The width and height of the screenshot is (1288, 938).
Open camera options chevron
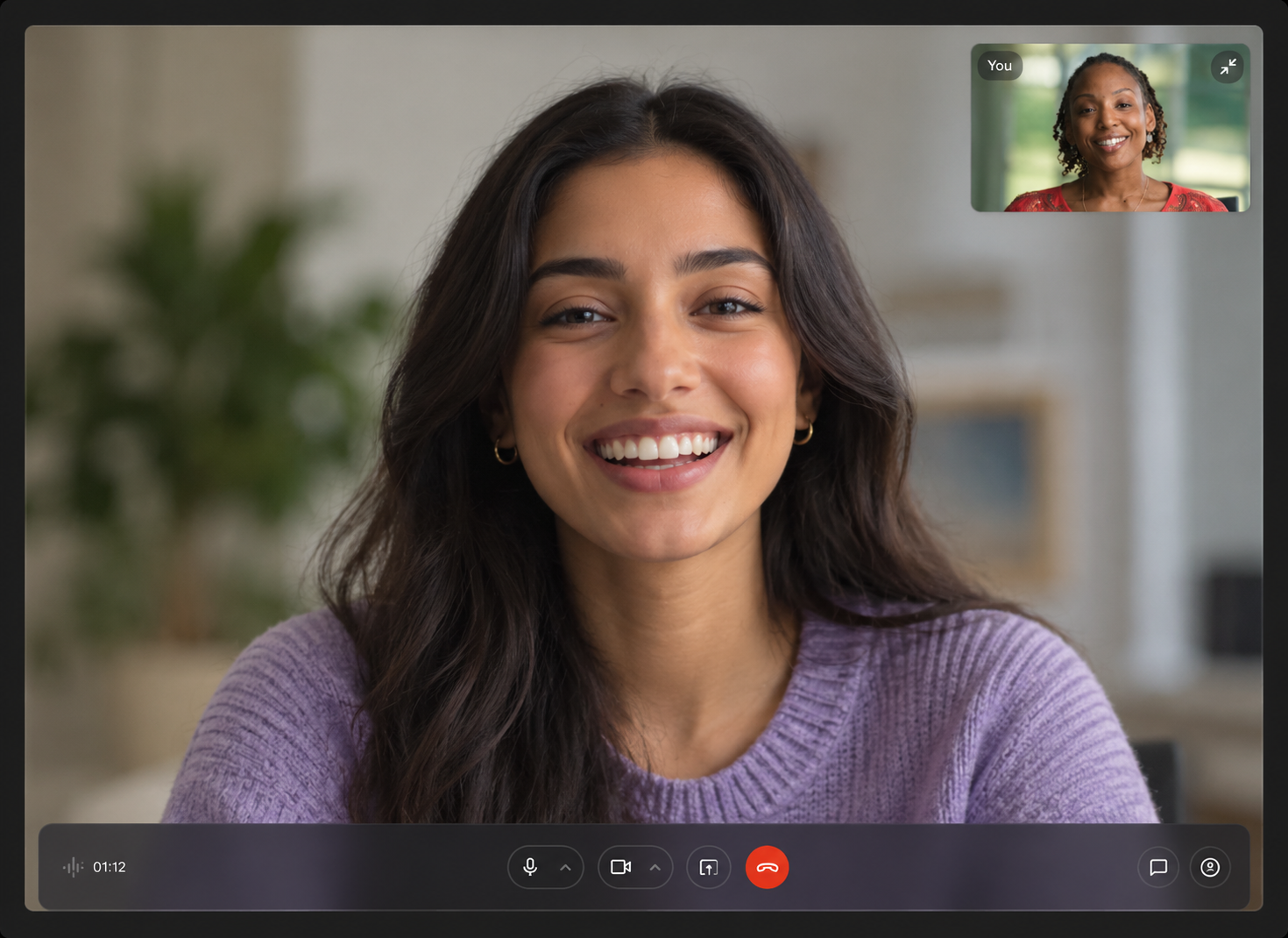(655, 868)
